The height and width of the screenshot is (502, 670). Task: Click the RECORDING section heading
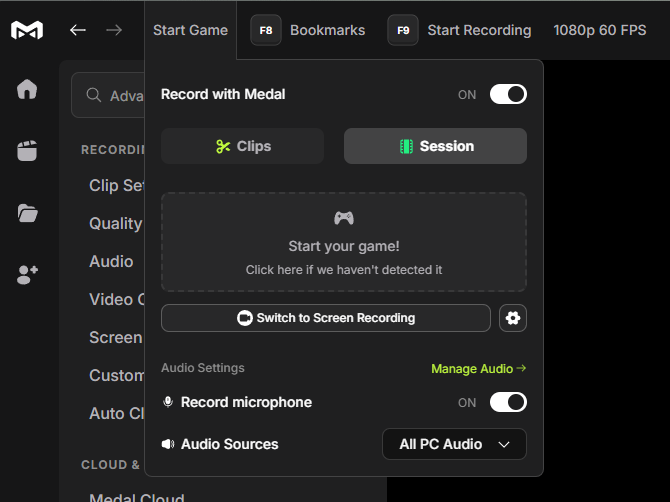[112, 150]
